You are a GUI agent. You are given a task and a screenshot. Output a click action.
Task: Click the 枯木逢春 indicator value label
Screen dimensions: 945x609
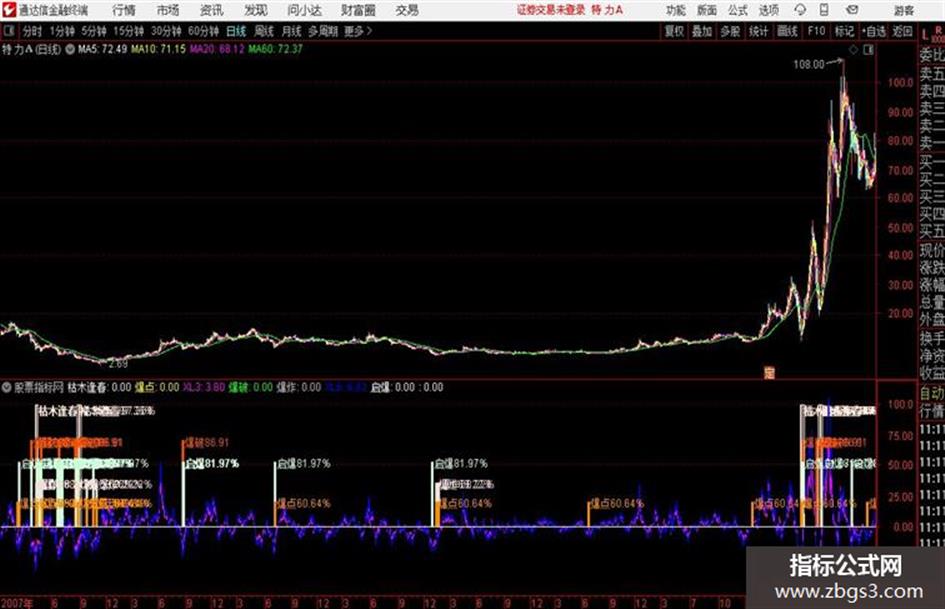[x=99, y=387]
